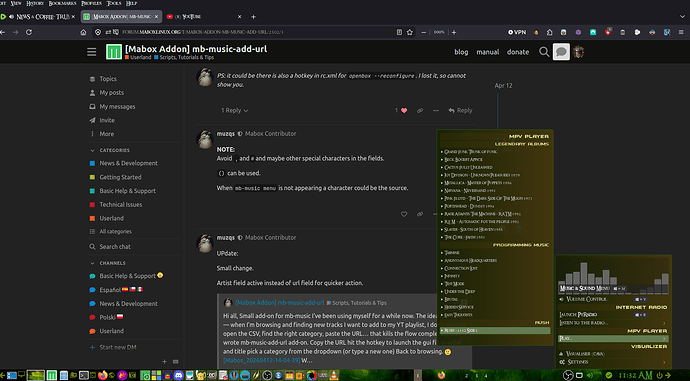The height and width of the screenshot is (381, 690).
Task: Open the Bookmarks menu
Action: (x=62, y=3)
